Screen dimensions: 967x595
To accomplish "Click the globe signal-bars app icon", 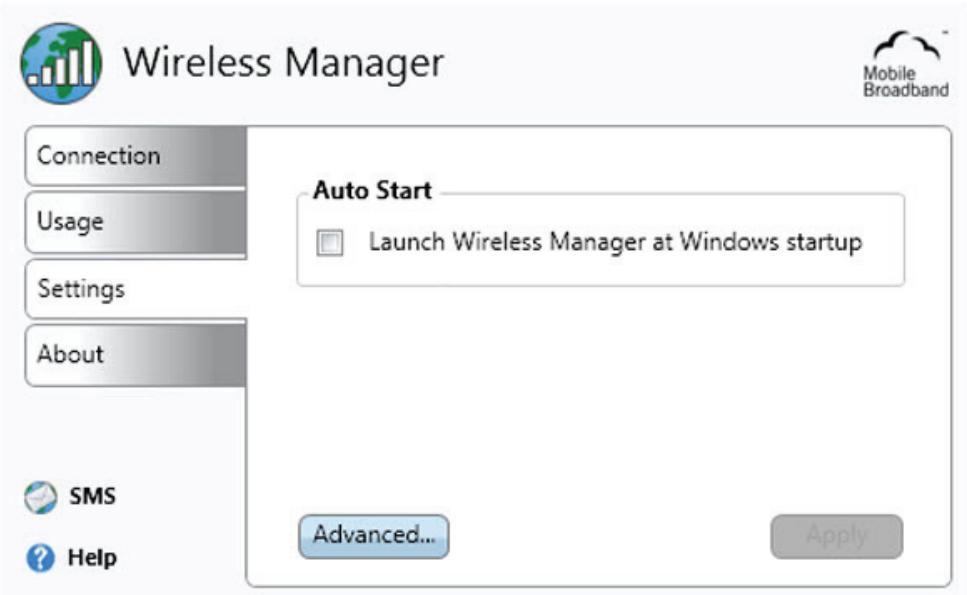I will coord(61,64).
